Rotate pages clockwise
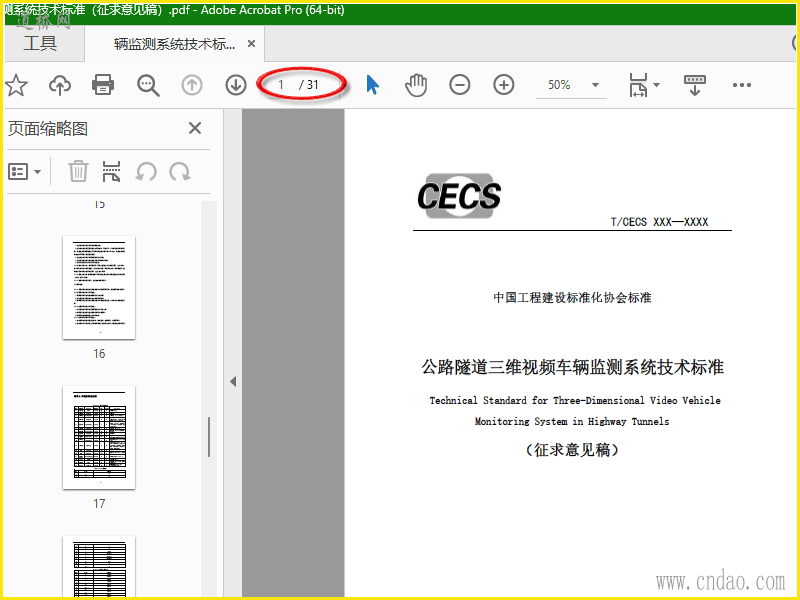The image size is (800, 600). 180,171
